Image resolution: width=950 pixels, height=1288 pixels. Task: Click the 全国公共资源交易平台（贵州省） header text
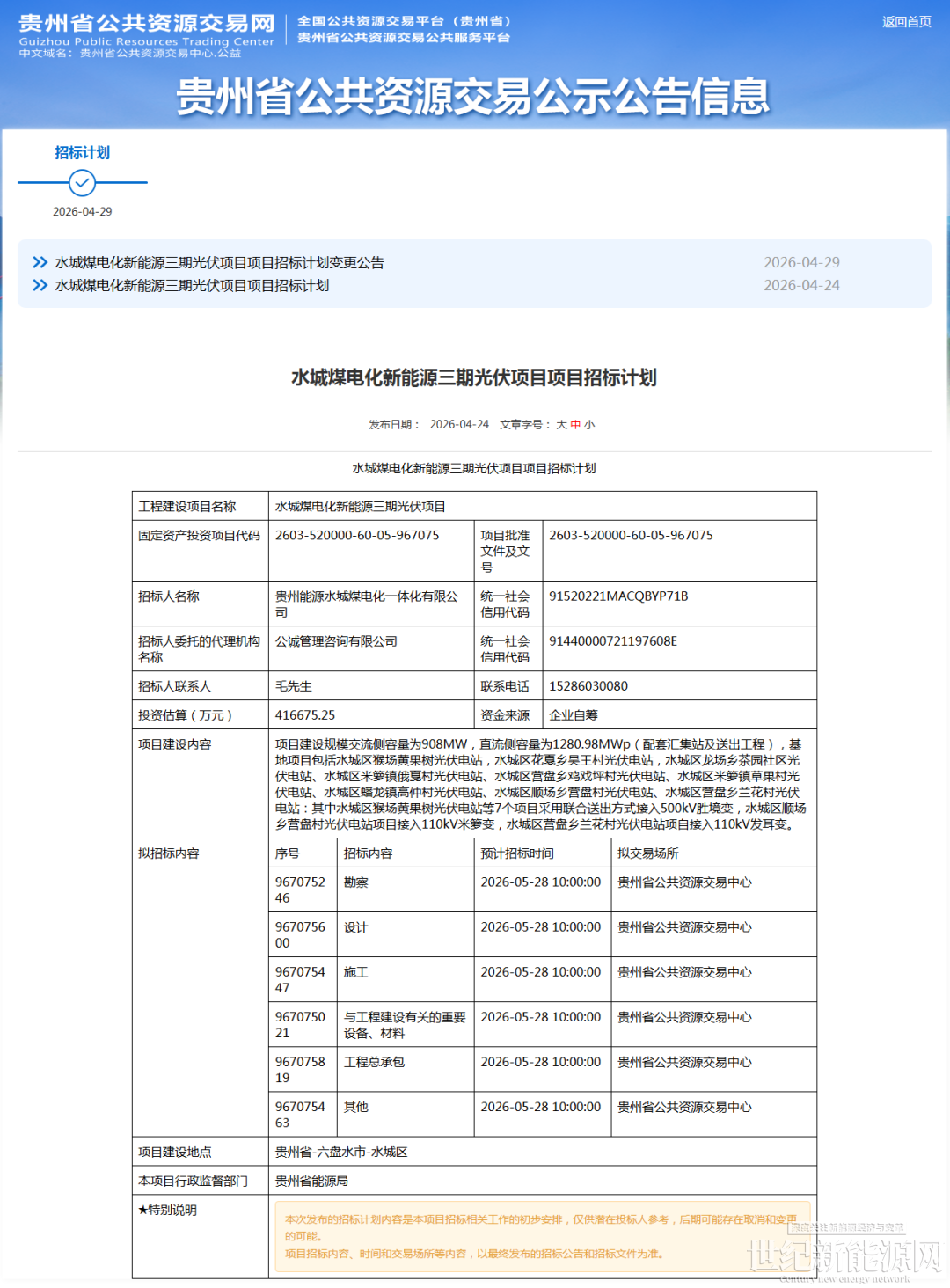[x=404, y=21]
